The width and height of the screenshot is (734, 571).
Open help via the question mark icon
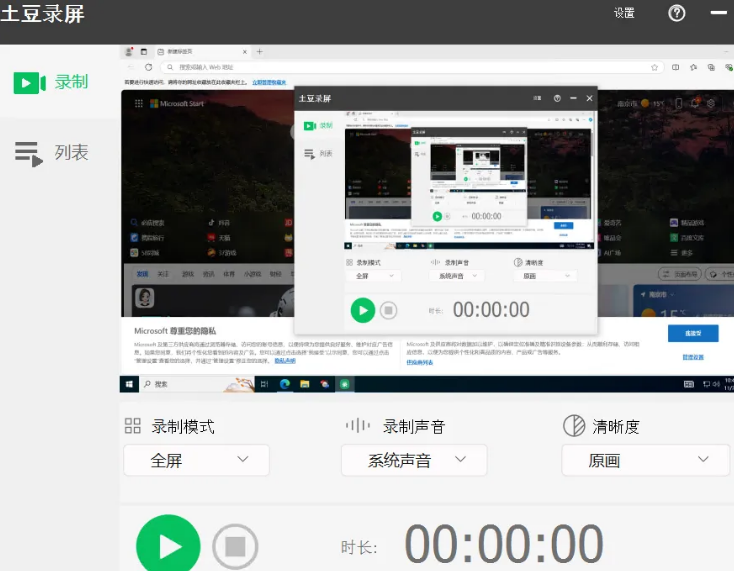(x=677, y=13)
